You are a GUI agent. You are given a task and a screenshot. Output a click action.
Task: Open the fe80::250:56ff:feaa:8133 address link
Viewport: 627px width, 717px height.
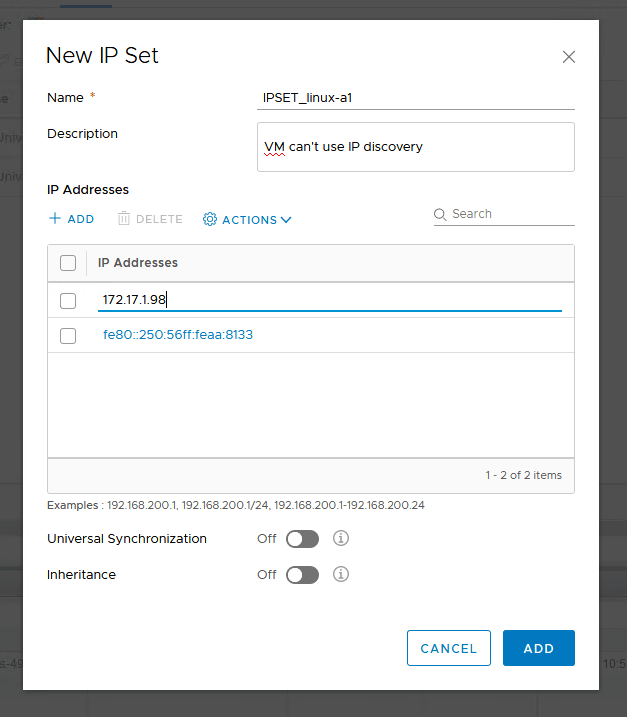click(178, 335)
